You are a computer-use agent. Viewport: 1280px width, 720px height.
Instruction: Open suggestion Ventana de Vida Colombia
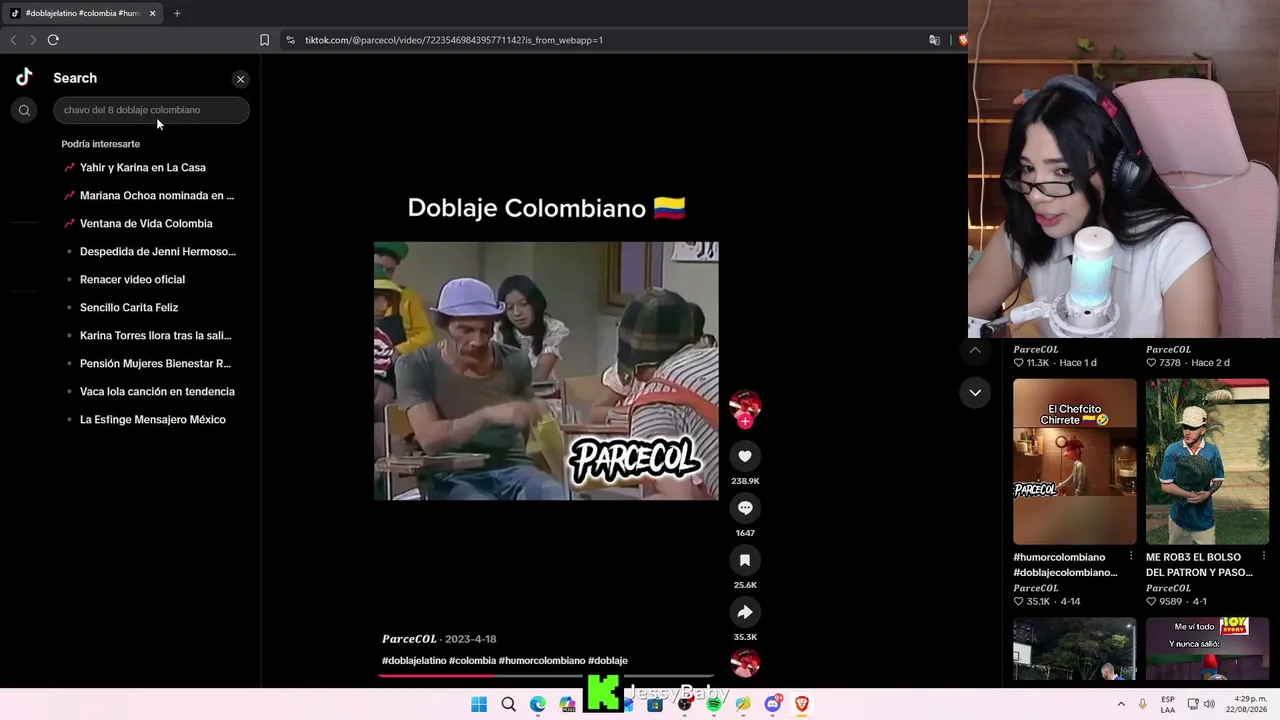coord(146,224)
